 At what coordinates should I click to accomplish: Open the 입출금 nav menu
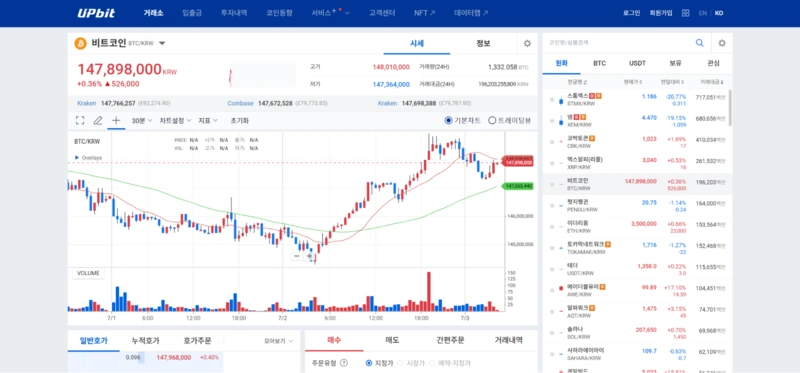point(192,13)
